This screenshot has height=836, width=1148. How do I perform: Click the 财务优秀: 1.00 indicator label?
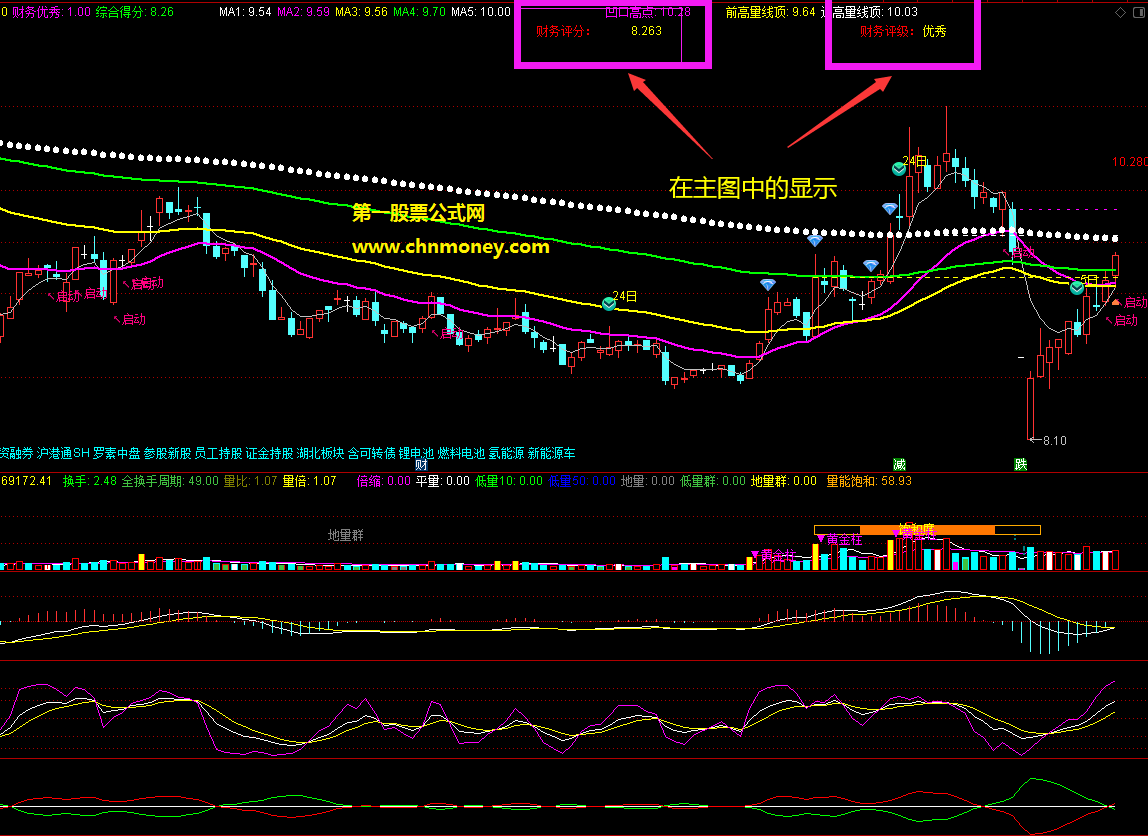(51, 12)
